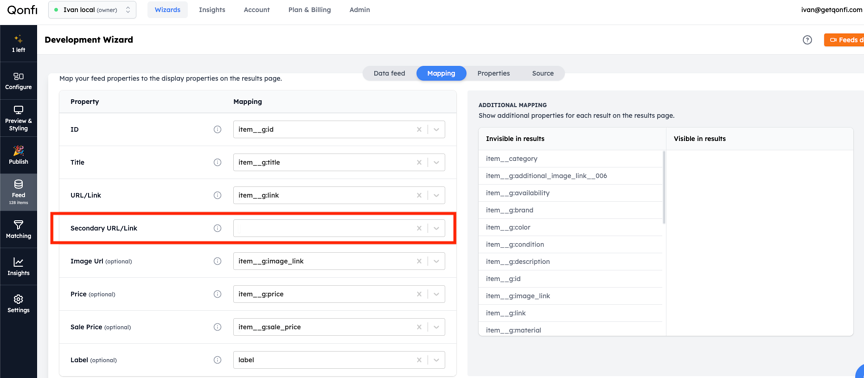This screenshot has width=864, height=378.
Task: Select the Mapping tab
Action: click(x=441, y=73)
